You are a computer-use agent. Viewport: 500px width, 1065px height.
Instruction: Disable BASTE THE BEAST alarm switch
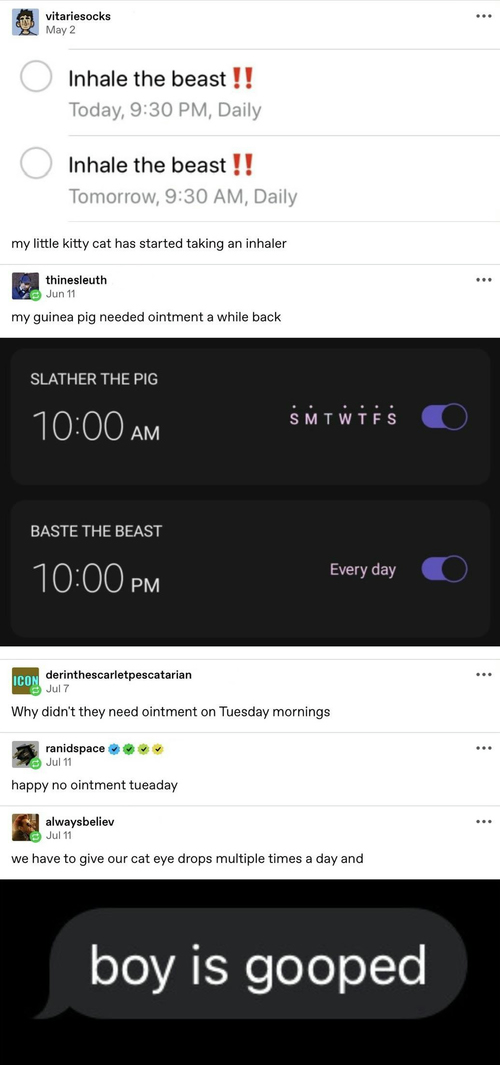444,569
